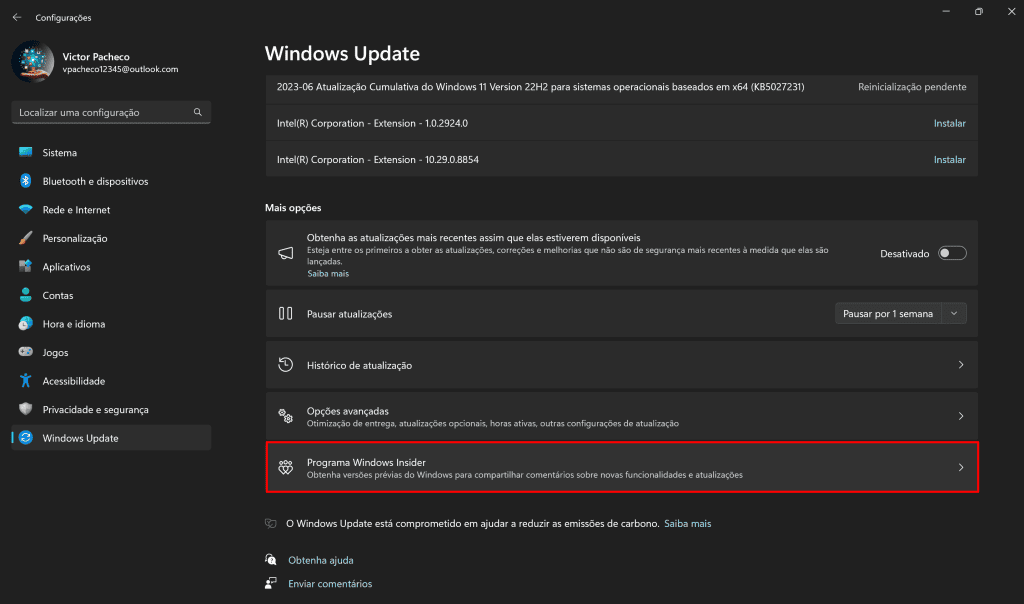Select the Jogos Xbox icon
The width and height of the screenshot is (1024, 604).
tap(23, 352)
